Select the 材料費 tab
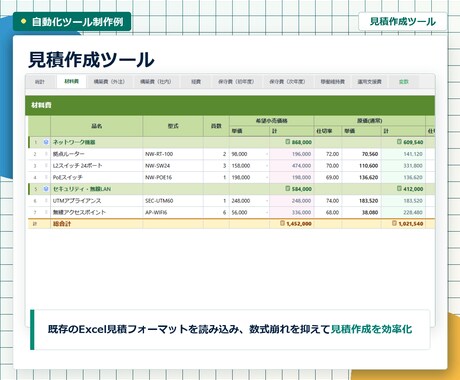This screenshot has height=380, width=460. pos(71,81)
